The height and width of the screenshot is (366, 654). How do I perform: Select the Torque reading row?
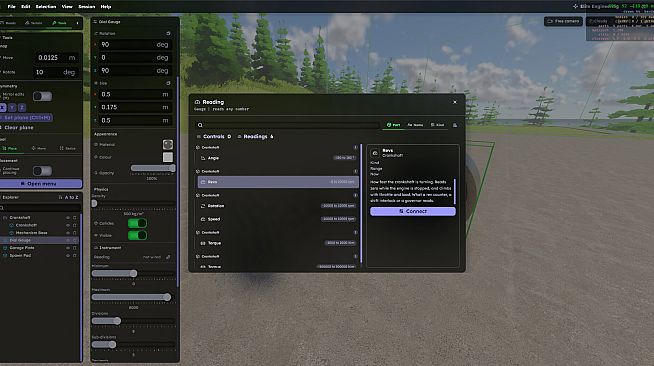click(x=278, y=243)
